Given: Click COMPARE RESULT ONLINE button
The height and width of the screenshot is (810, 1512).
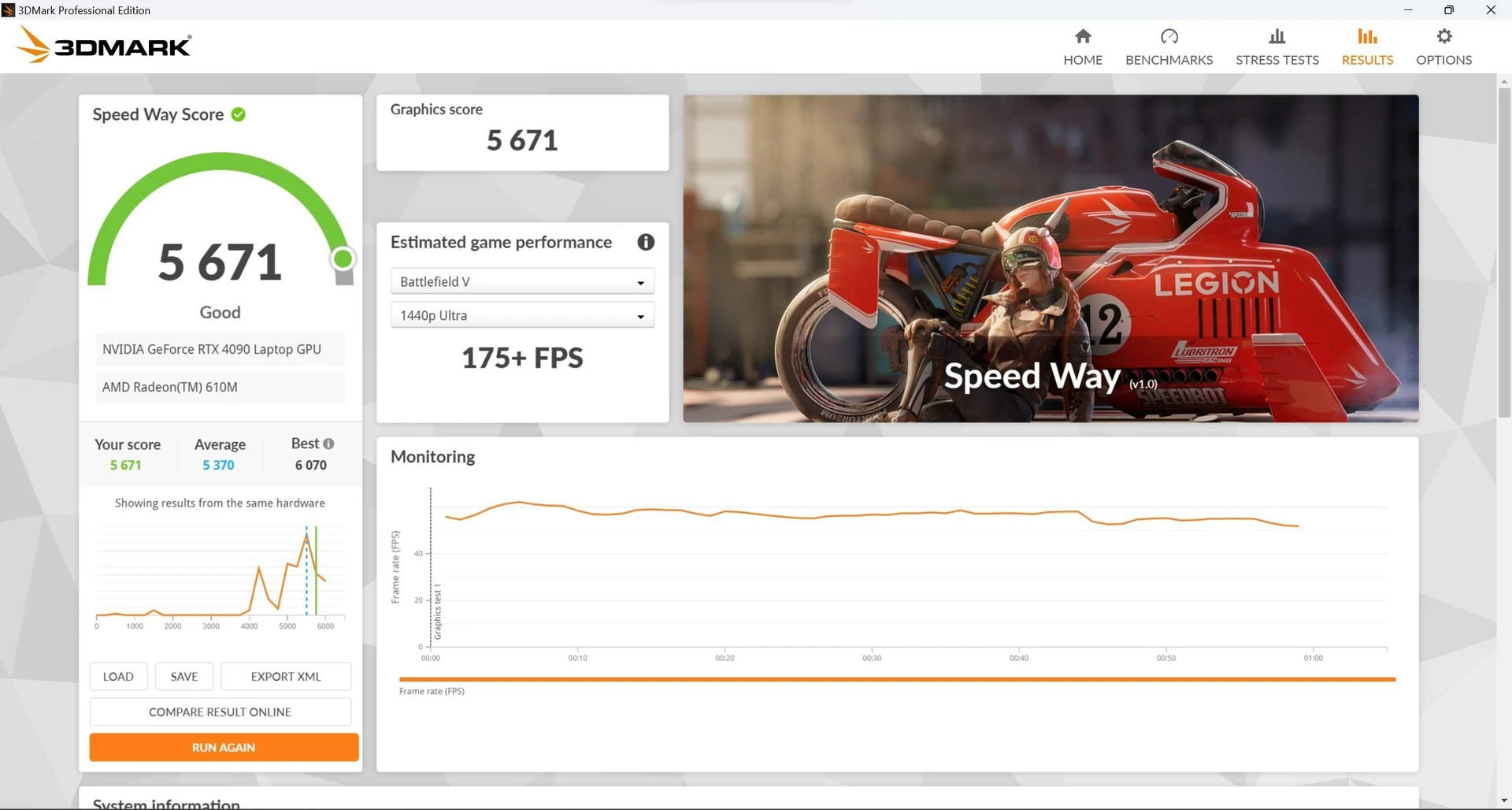Looking at the screenshot, I should [220, 712].
